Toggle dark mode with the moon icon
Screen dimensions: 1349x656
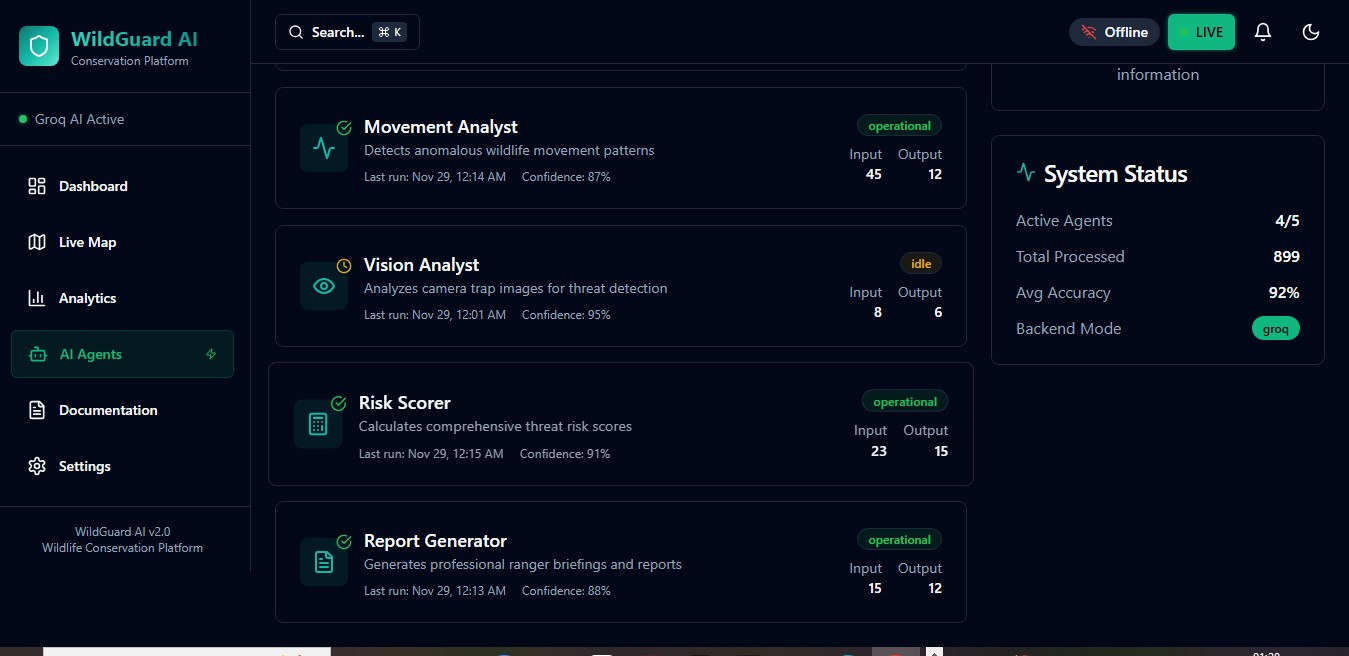(1311, 32)
